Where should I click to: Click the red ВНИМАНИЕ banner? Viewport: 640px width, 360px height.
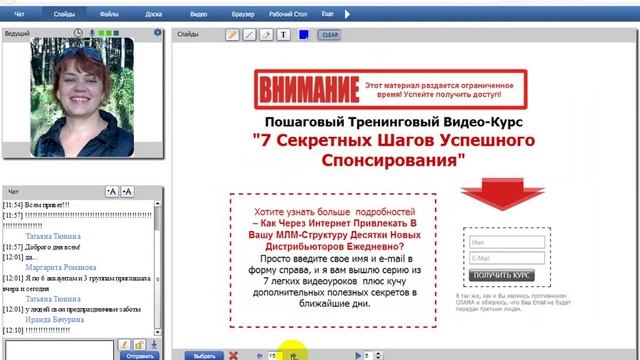point(391,89)
